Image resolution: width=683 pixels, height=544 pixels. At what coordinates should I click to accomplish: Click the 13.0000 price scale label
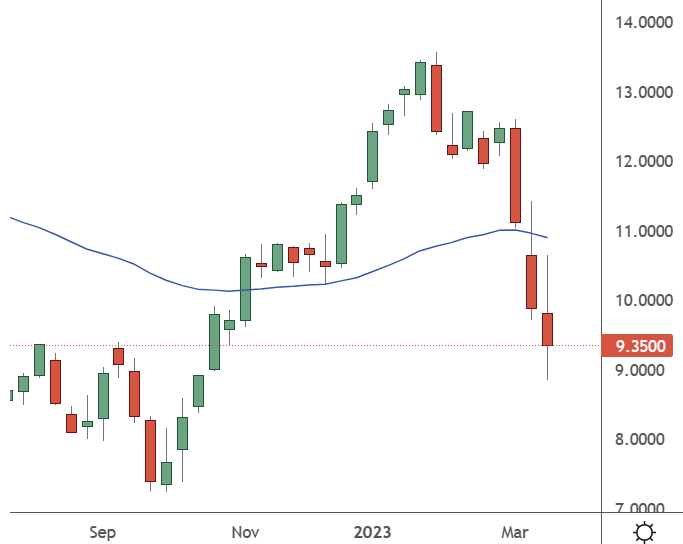[641, 92]
